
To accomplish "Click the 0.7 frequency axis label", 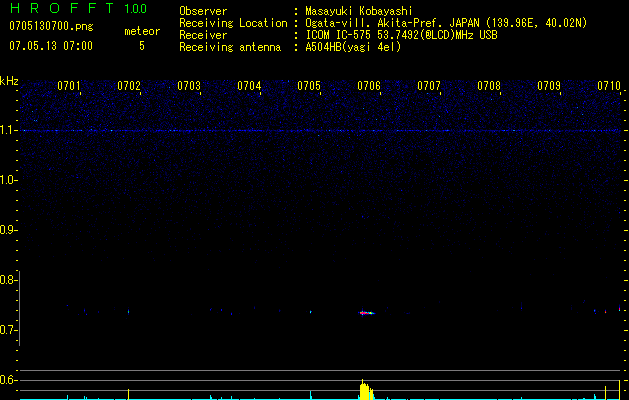I will (8, 330).
